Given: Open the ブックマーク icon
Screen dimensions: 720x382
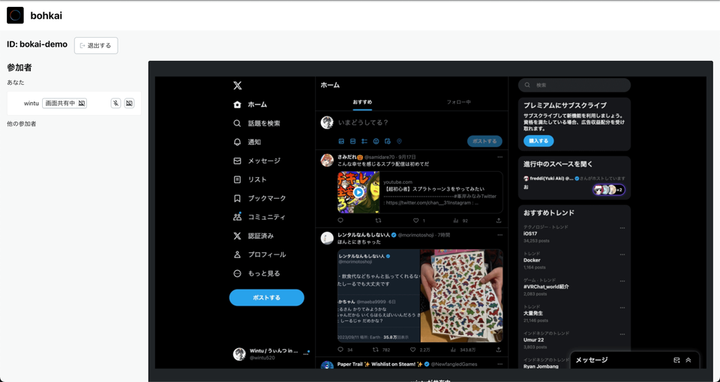Looking at the screenshot, I should tap(237, 198).
